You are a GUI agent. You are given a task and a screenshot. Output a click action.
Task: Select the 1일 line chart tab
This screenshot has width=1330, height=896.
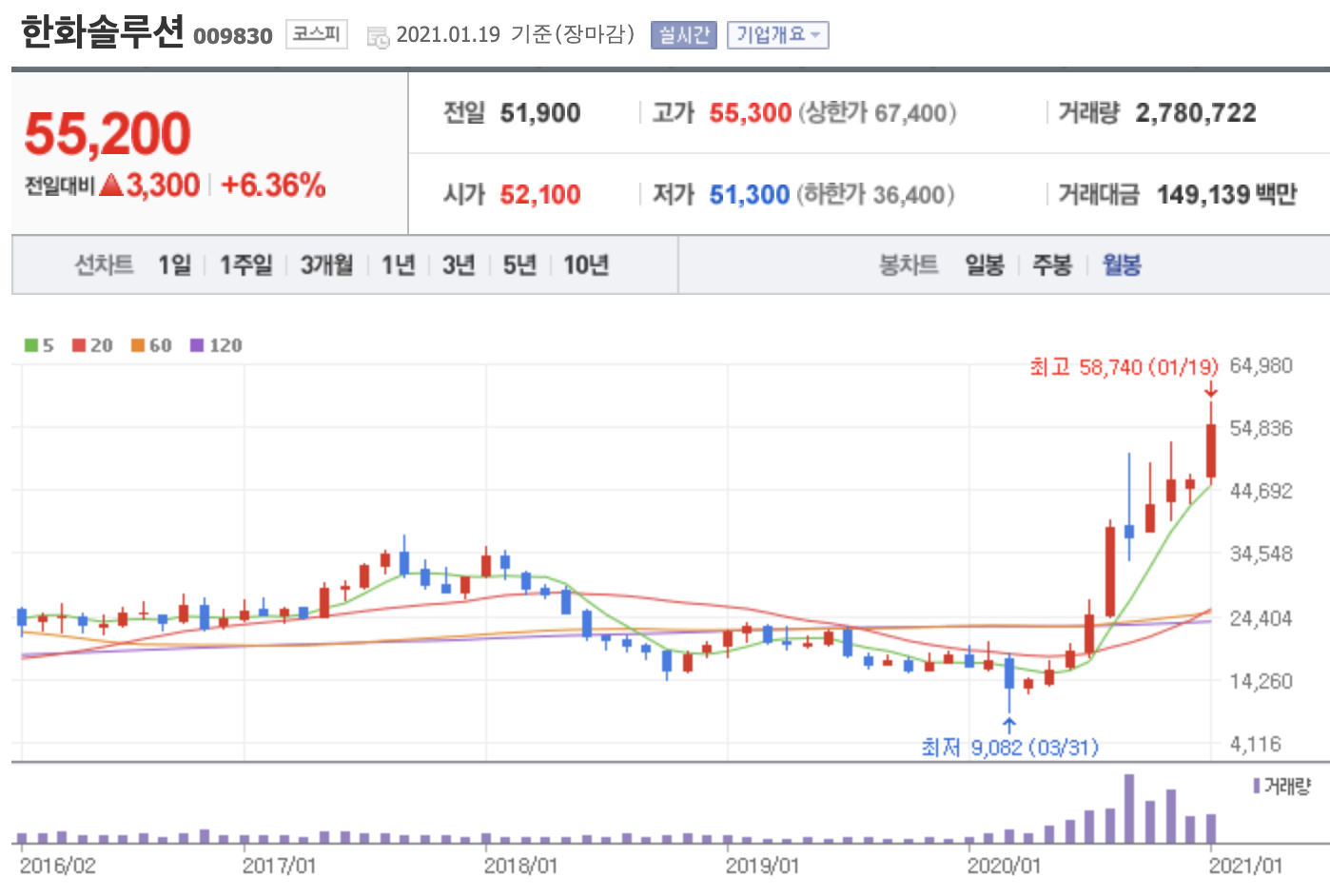(175, 264)
